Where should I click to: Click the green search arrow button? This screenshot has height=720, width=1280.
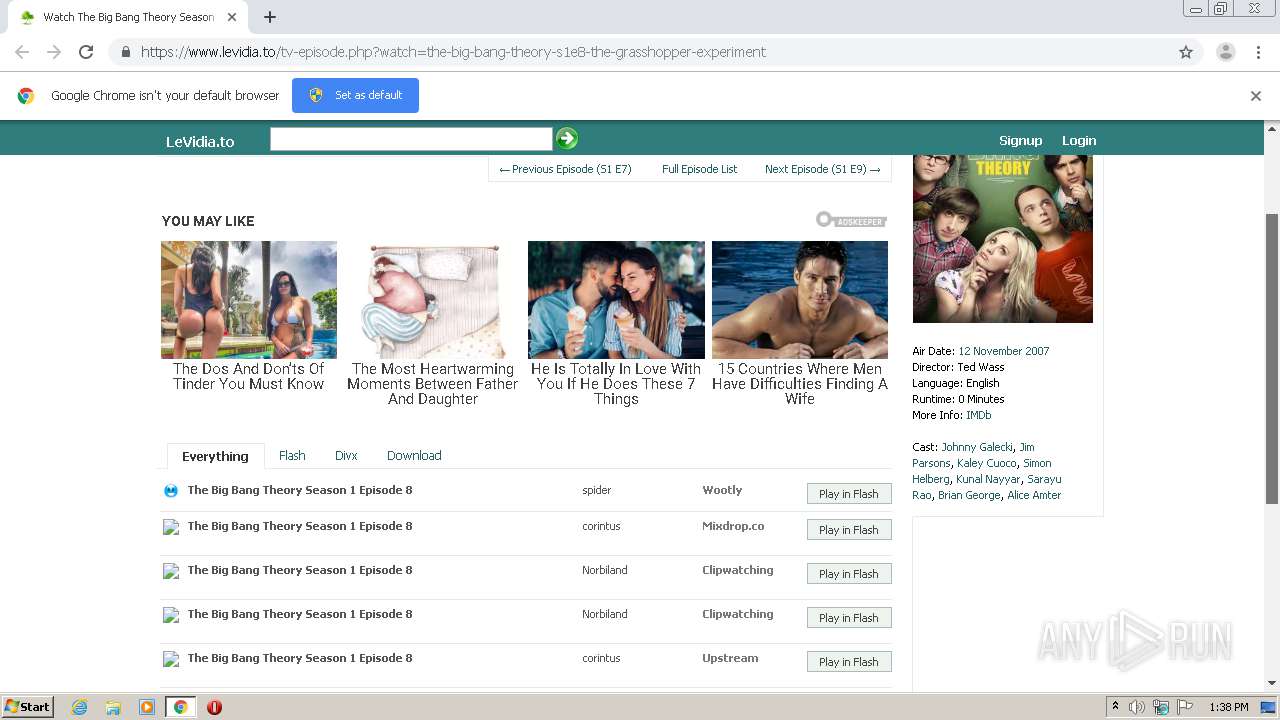click(x=567, y=139)
